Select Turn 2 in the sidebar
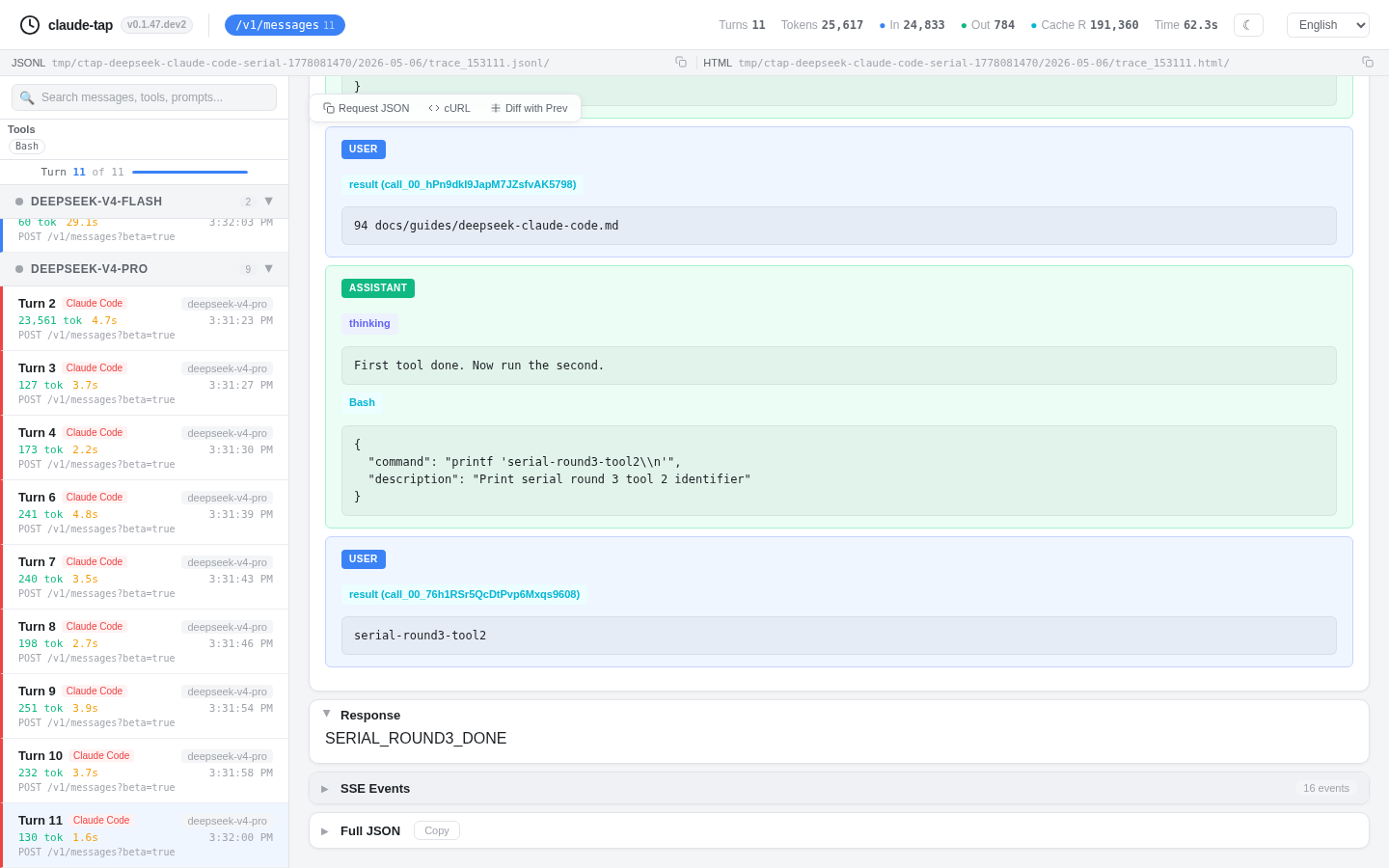This screenshot has height=868, width=1389. pyautogui.click(x=145, y=318)
